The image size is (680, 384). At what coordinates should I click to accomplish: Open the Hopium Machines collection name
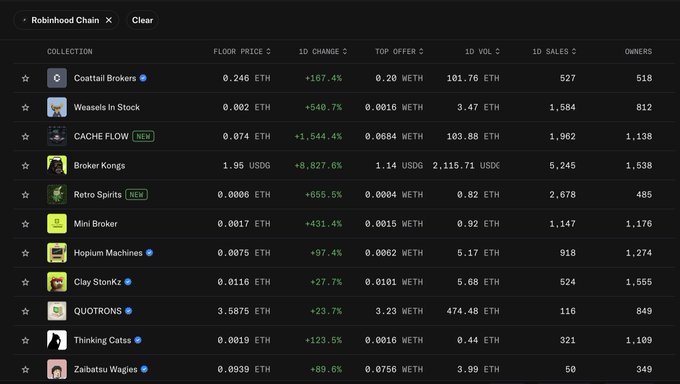click(x=108, y=253)
